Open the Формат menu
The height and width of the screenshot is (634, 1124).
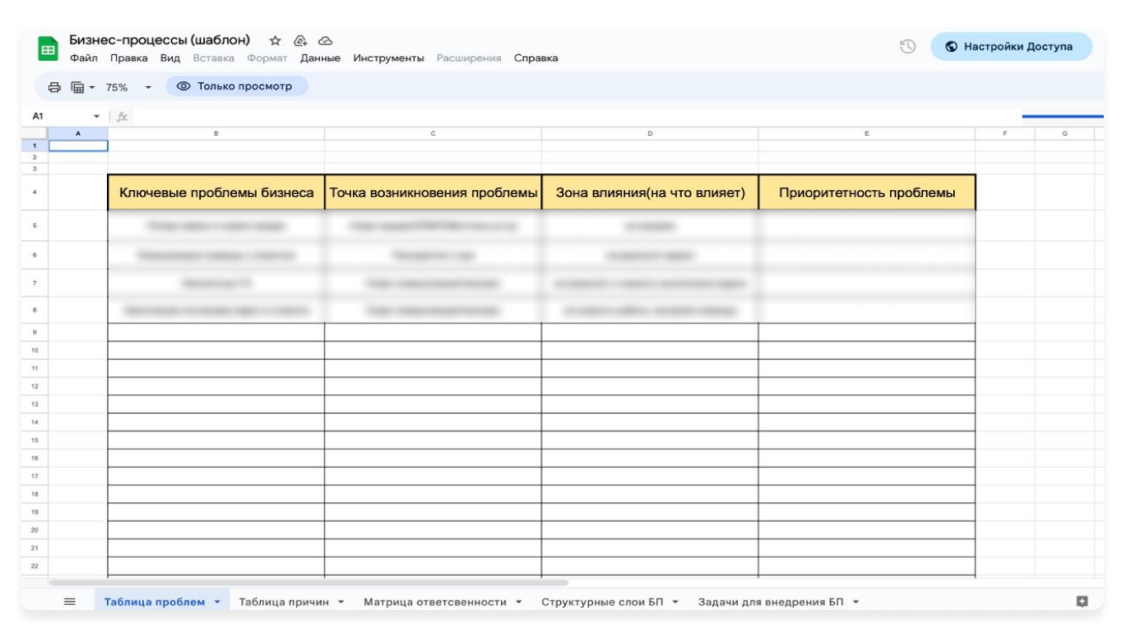[x=267, y=58]
